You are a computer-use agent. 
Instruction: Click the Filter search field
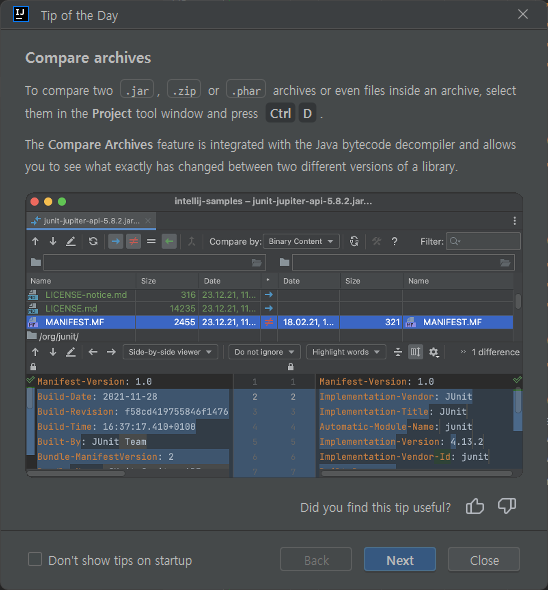(483, 242)
